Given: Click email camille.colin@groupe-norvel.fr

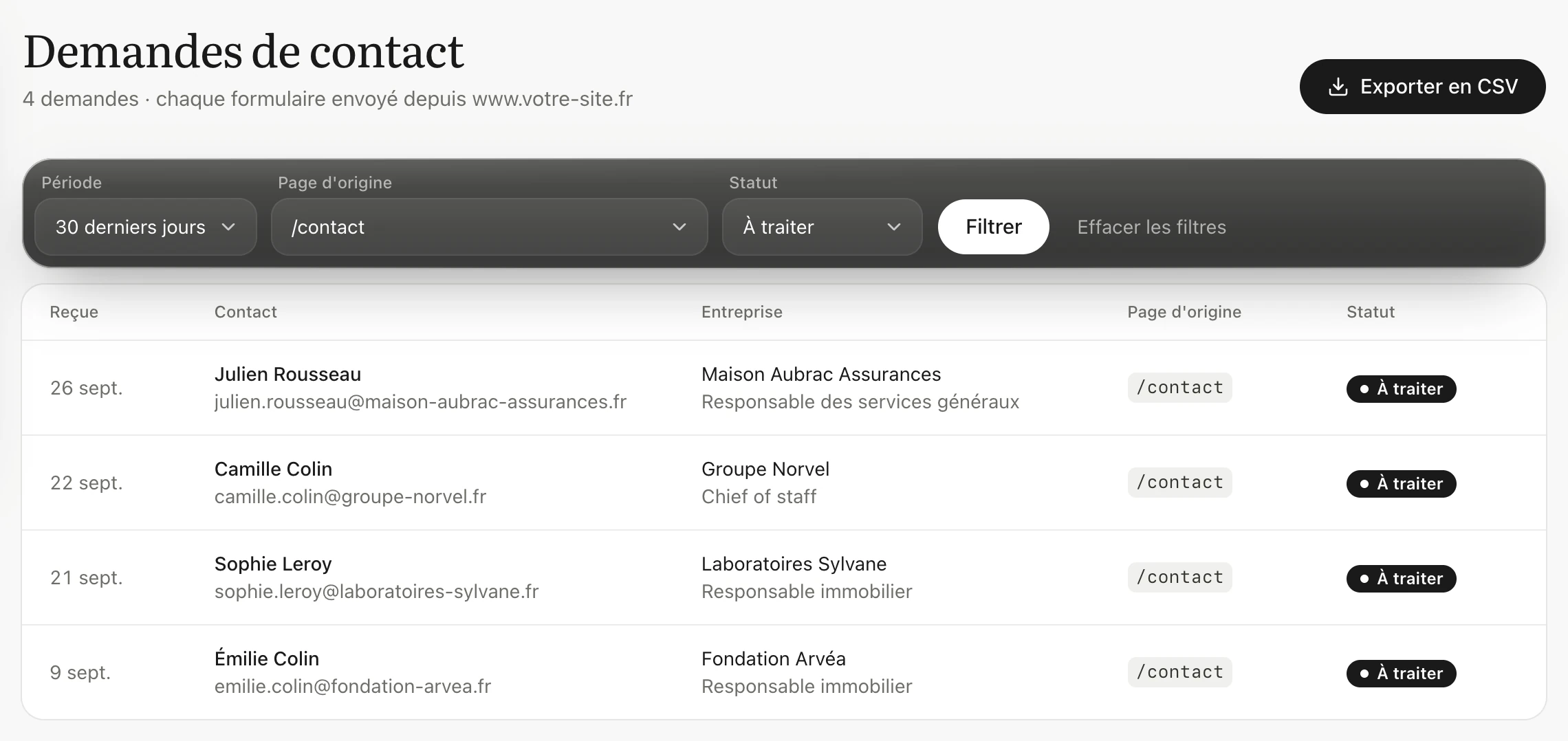Looking at the screenshot, I should (x=350, y=496).
